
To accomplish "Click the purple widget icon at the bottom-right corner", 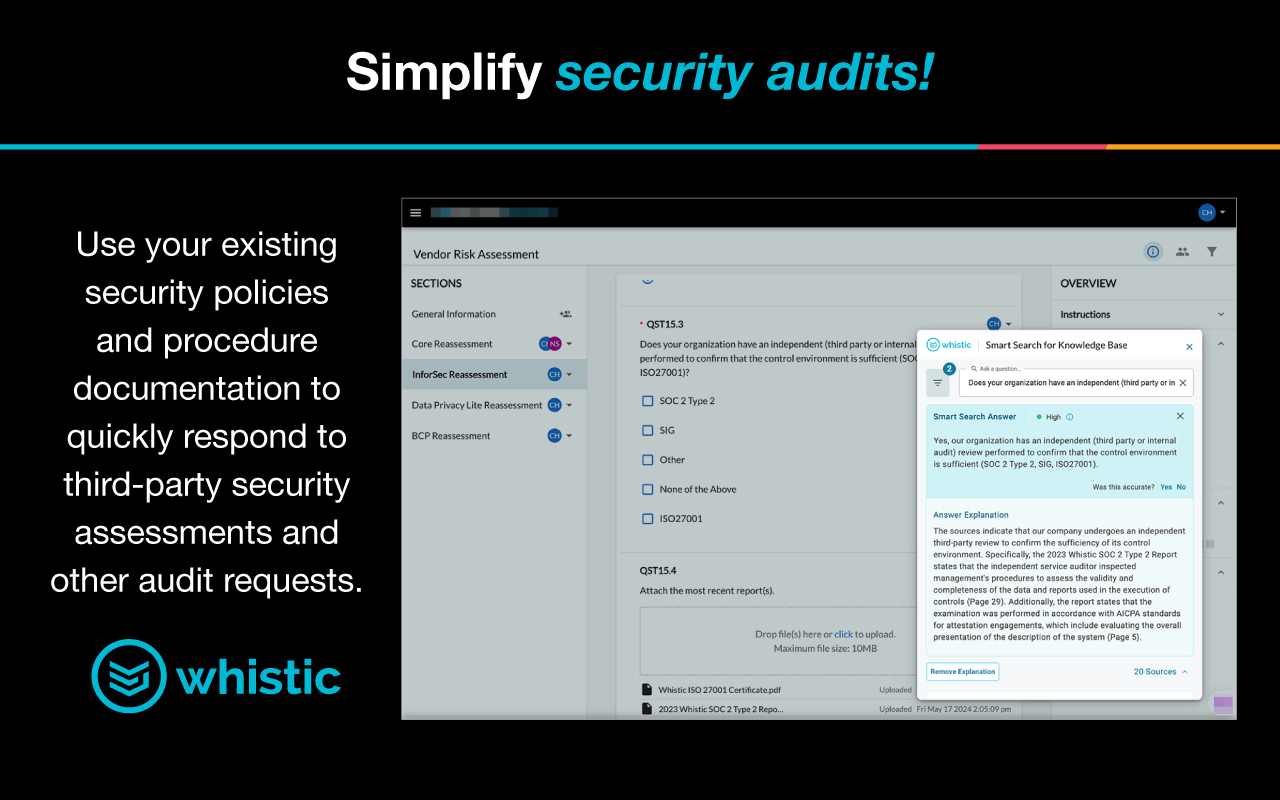I will click(x=1223, y=704).
